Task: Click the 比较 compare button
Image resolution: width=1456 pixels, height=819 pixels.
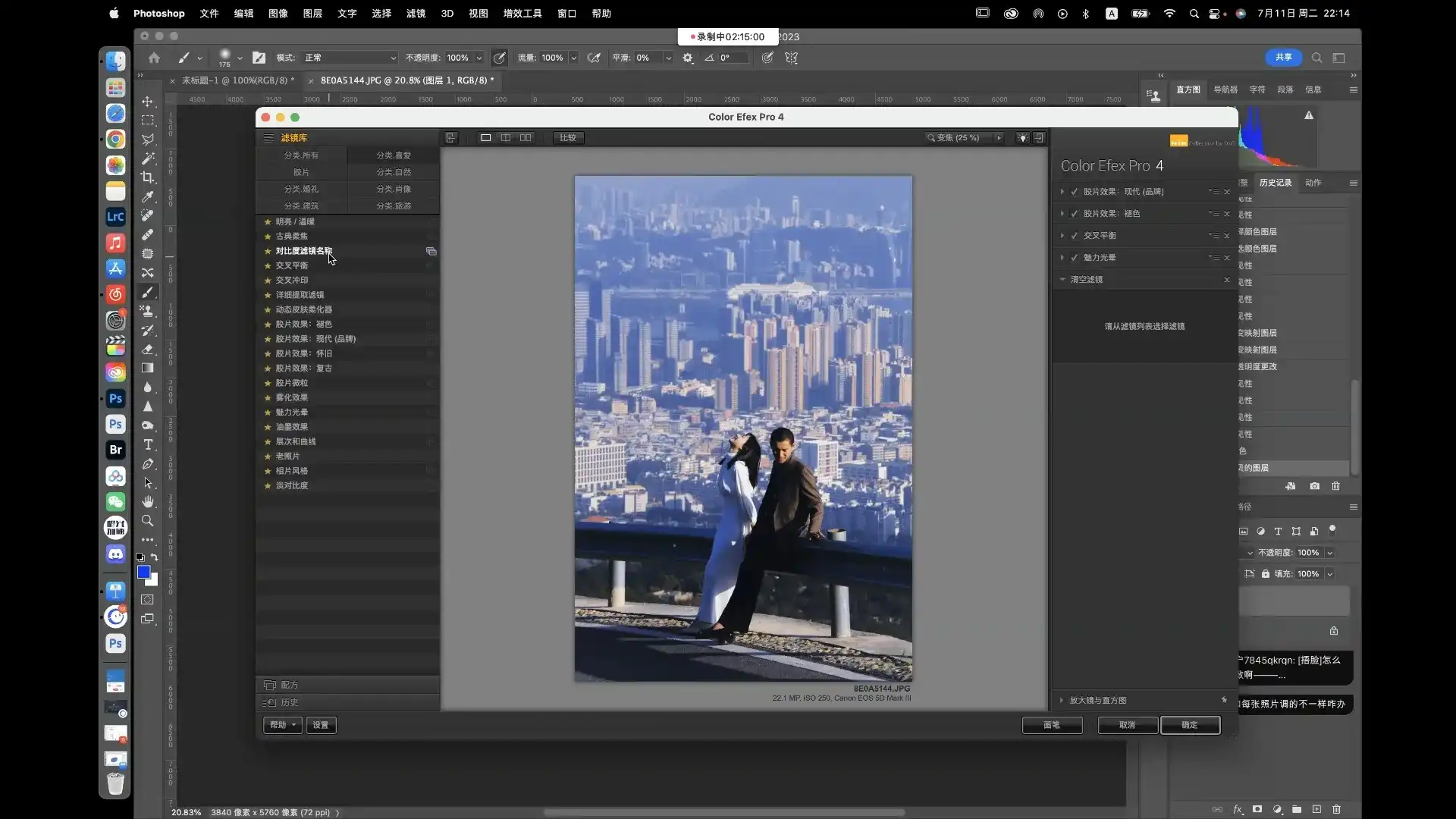Action: (x=568, y=137)
